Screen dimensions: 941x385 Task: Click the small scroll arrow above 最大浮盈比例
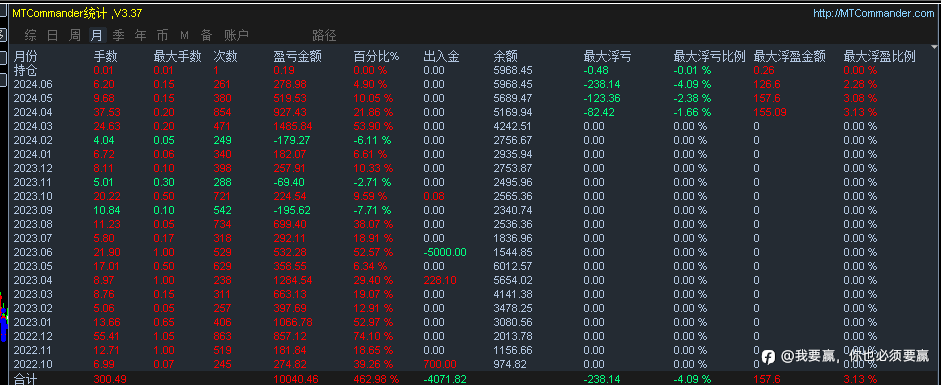[934, 46]
